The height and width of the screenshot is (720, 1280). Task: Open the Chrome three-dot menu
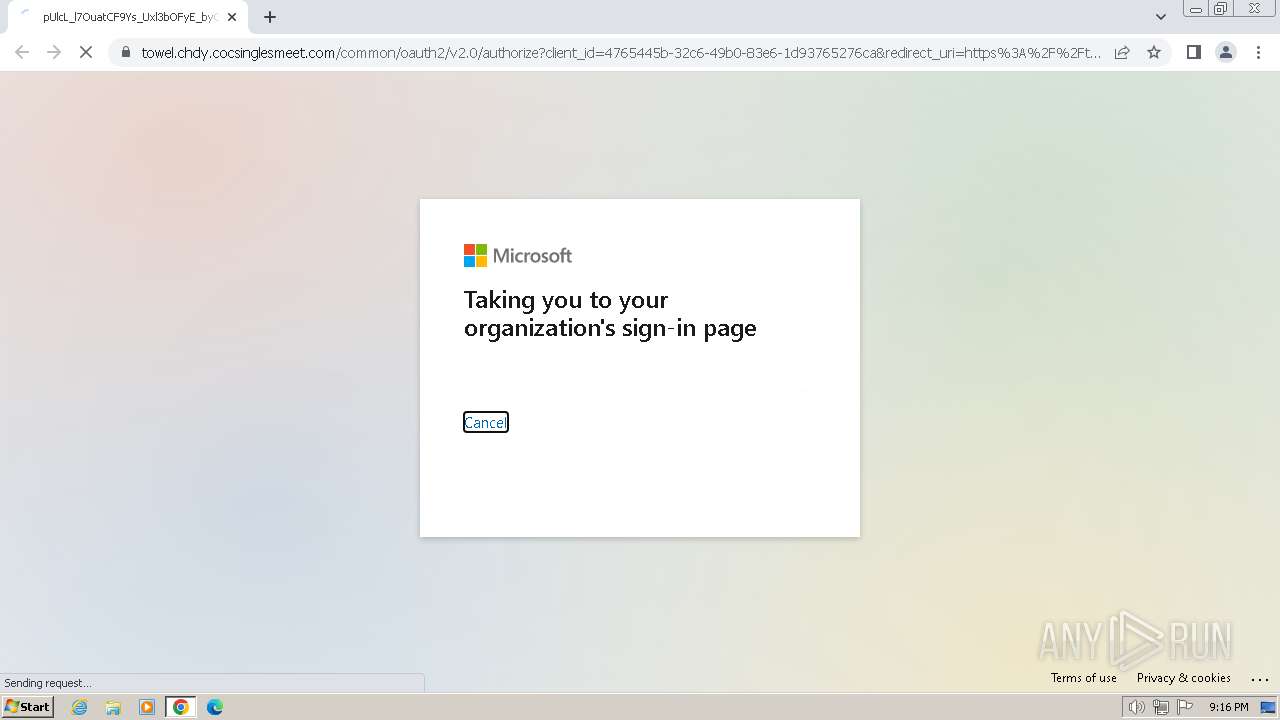pos(1258,52)
